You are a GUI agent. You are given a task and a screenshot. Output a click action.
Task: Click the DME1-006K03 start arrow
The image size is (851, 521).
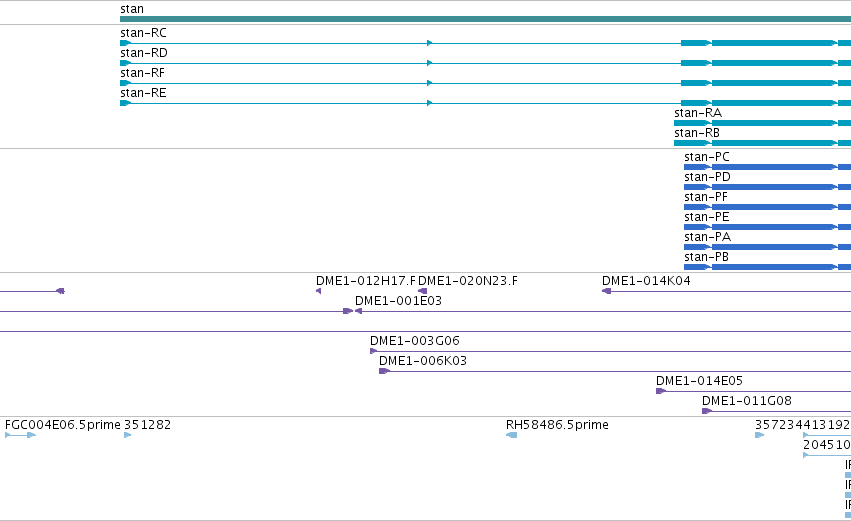384,371
